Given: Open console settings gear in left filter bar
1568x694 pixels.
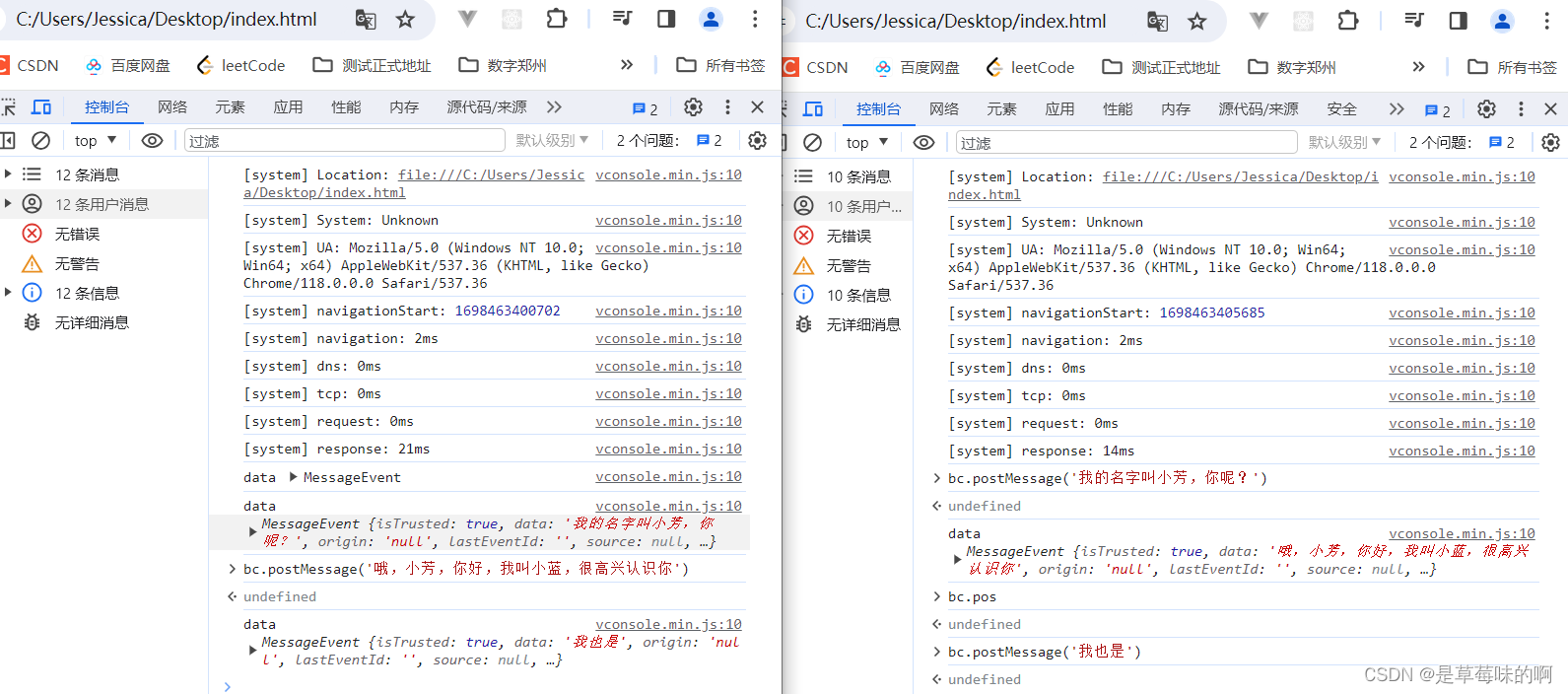Looking at the screenshot, I should pyautogui.click(x=757, y=141).
